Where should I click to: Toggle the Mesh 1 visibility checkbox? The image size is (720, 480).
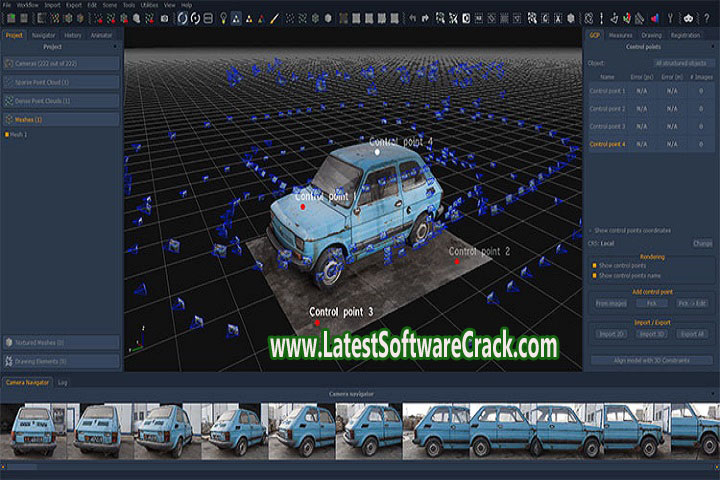7,134
